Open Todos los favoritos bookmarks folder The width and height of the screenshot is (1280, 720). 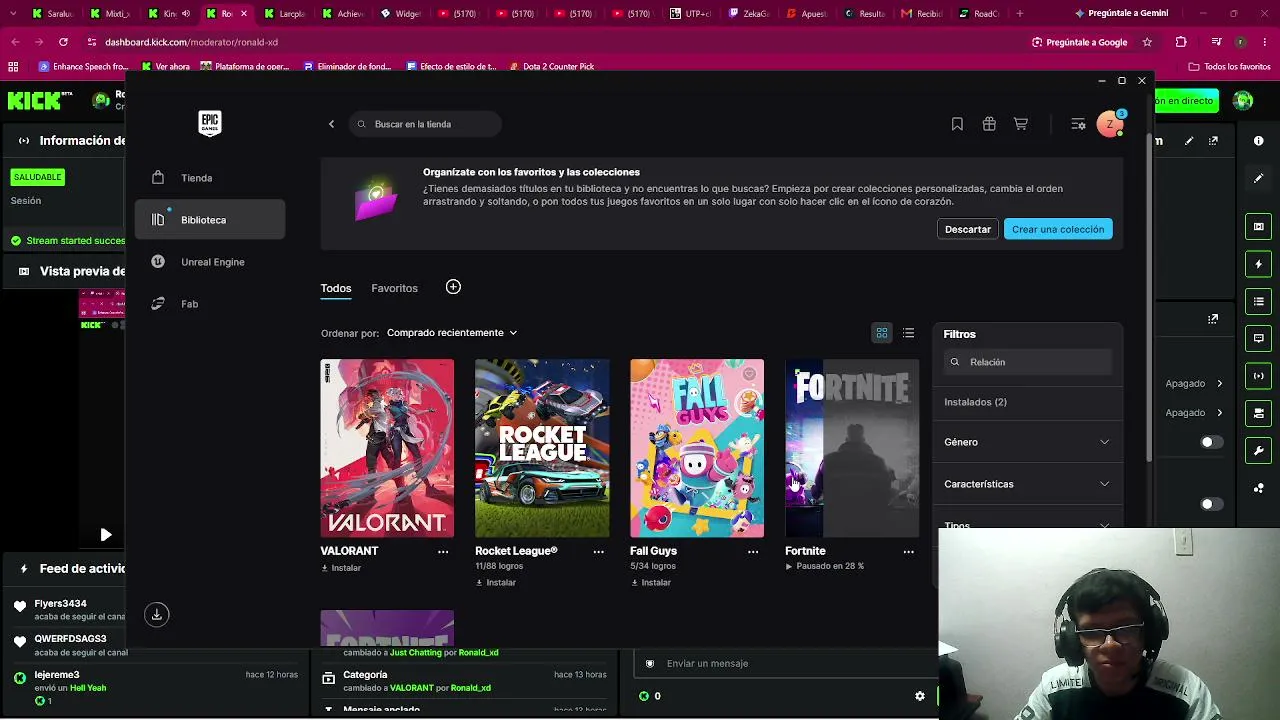1229,67
